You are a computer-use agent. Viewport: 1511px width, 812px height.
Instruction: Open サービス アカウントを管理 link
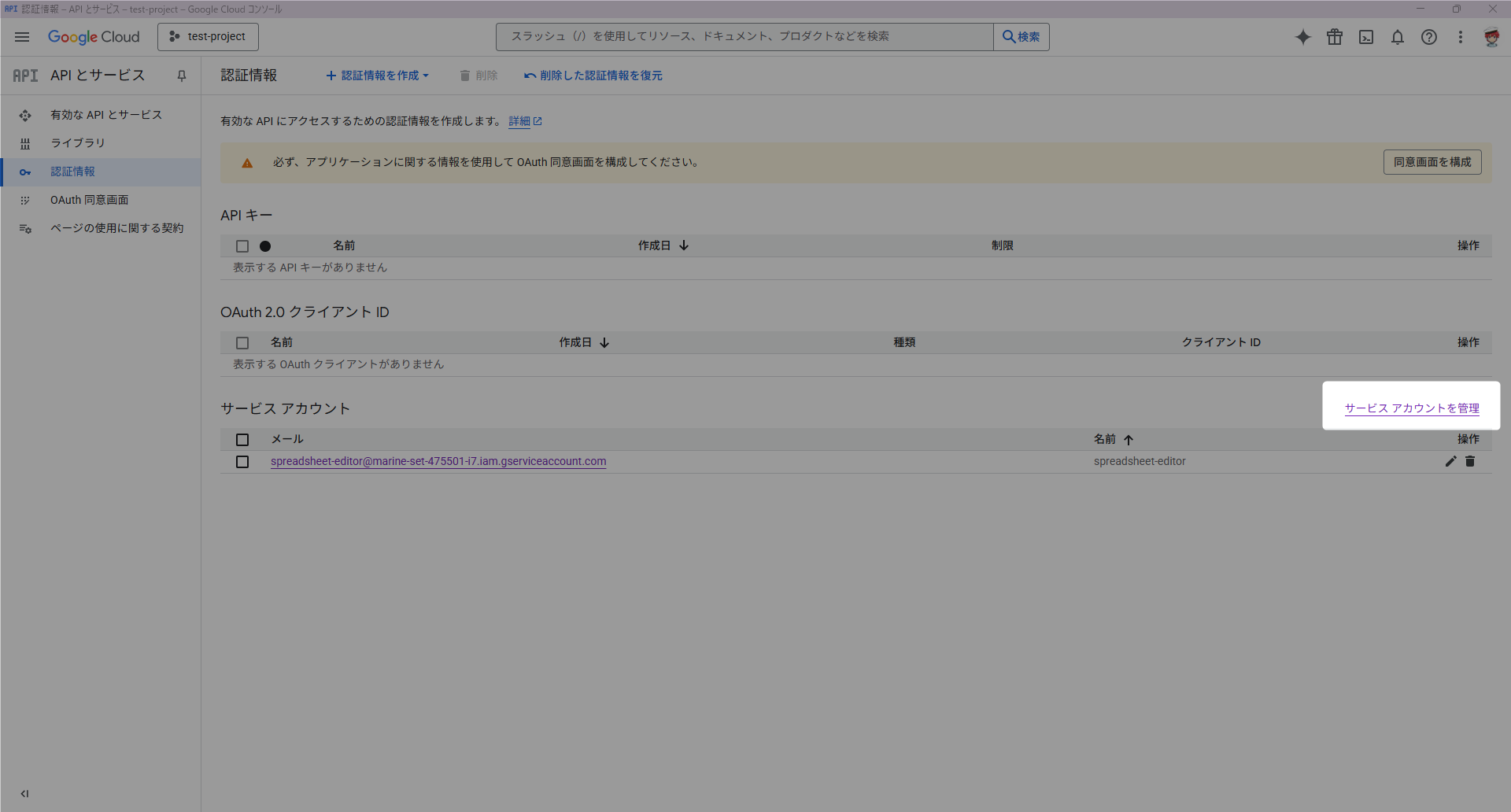pyautogui.click(x=1412, y=408)
